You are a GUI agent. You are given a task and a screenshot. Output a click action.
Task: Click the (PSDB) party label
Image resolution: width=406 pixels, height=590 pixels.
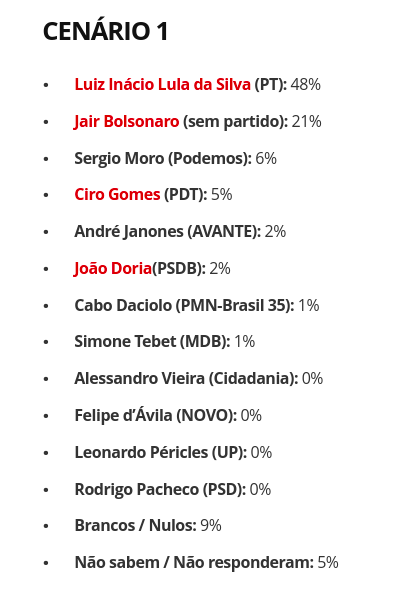[179, 269]
